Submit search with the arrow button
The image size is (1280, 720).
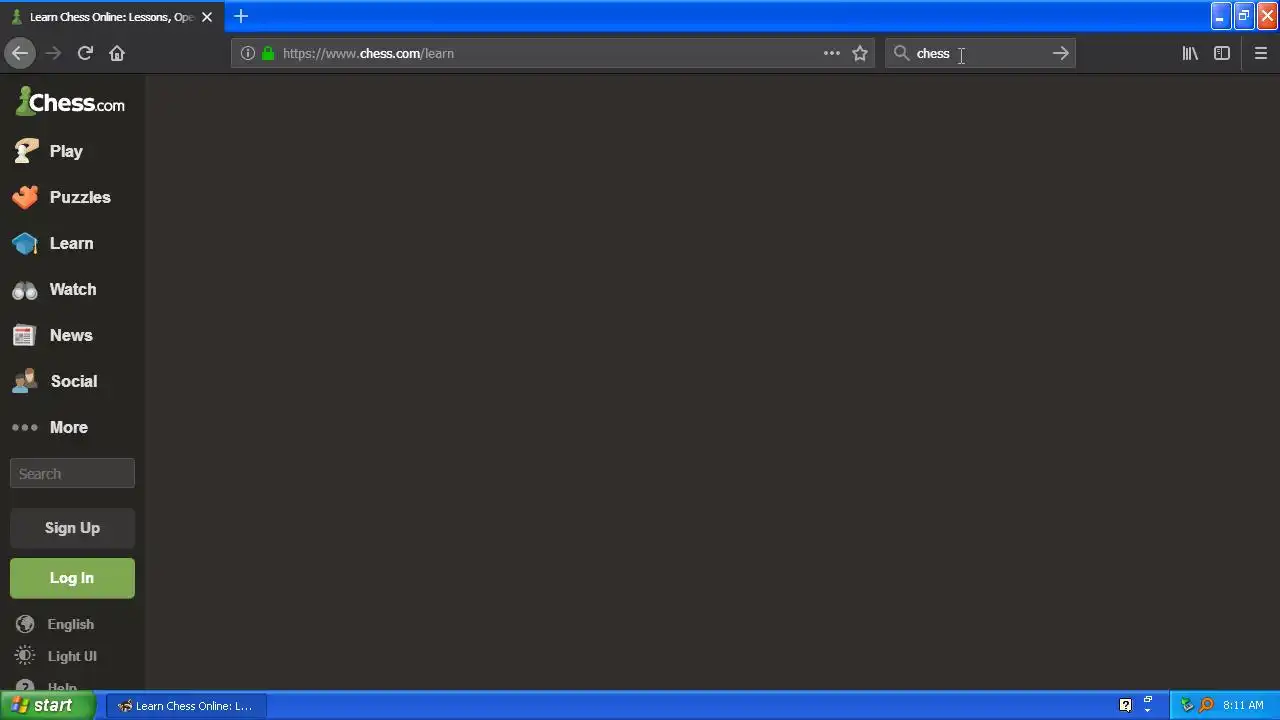(x=1061, y=53)
